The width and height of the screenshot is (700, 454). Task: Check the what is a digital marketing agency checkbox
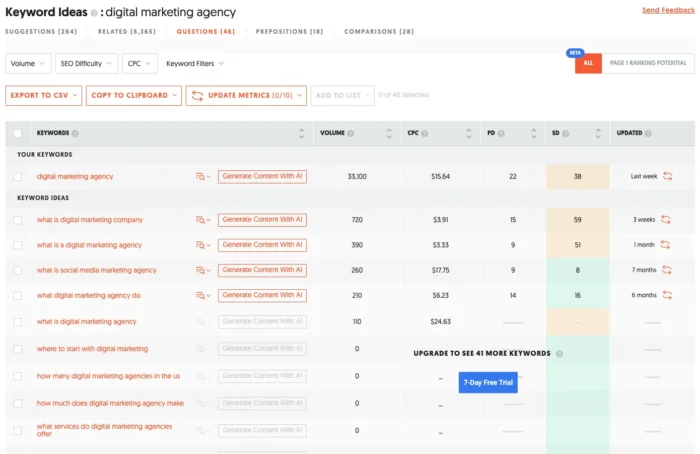pyautogui.click(x=17, y=245)
